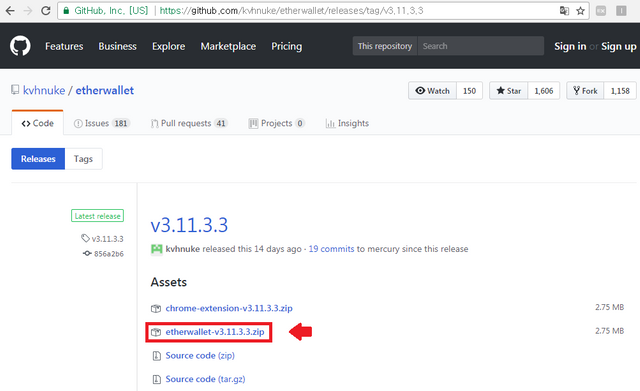Open commit 856a2b6
640x391 pixels.
pos(109,254)
